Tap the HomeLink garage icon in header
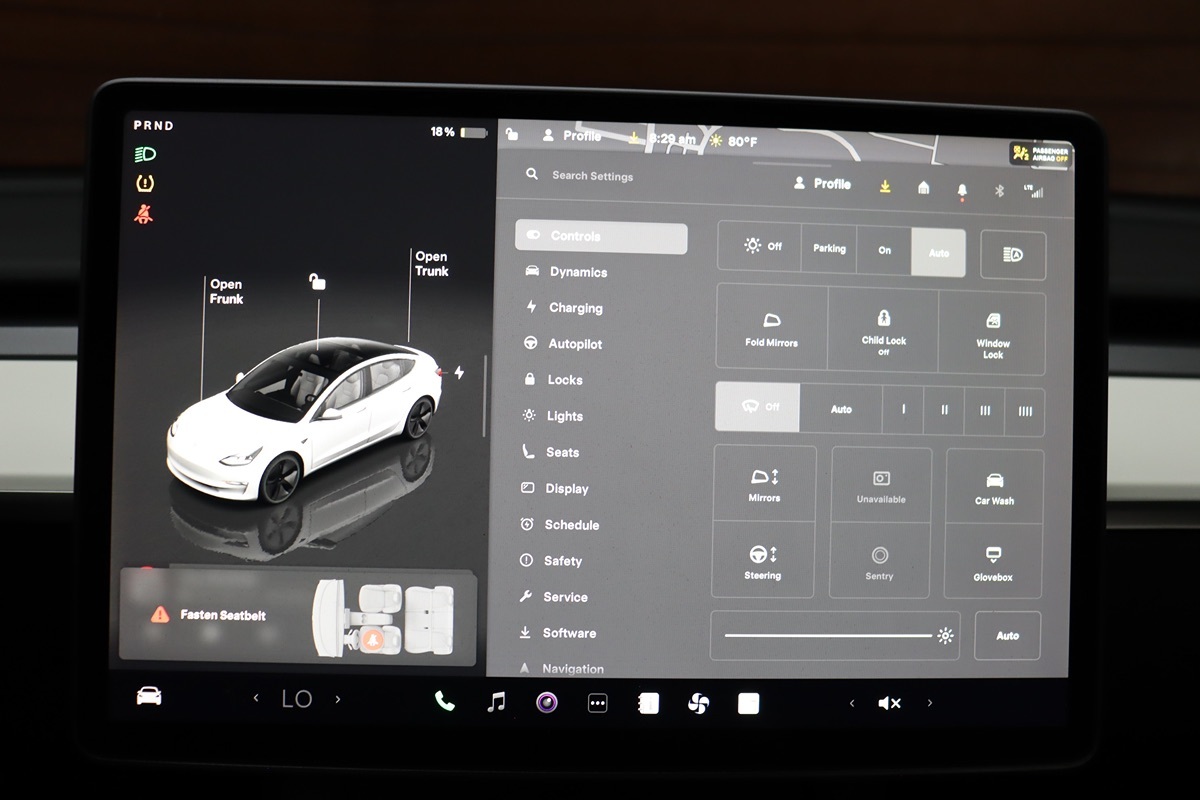Screen dimensions: 1200x800 923,187
